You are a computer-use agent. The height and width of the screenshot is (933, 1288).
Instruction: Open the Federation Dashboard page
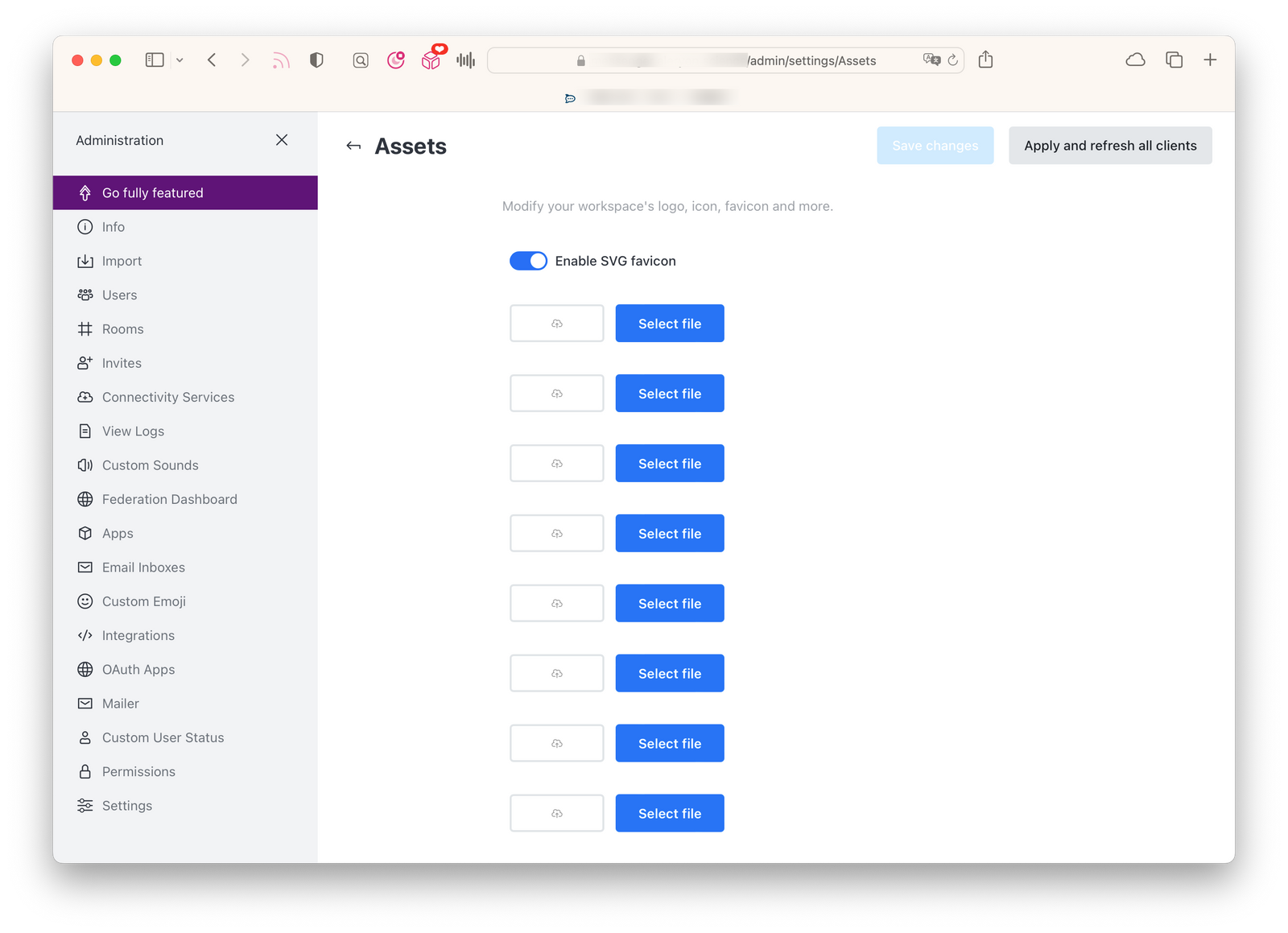coord(169,499)
